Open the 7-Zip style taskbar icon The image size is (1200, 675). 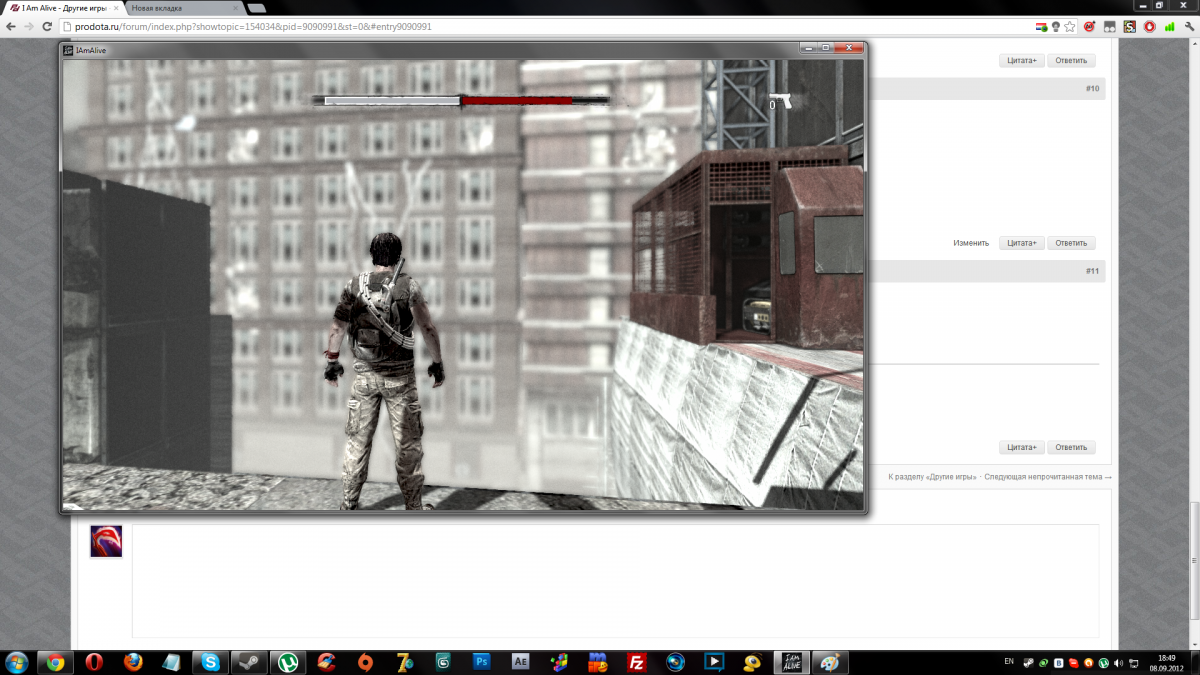[x=404, y=662]
